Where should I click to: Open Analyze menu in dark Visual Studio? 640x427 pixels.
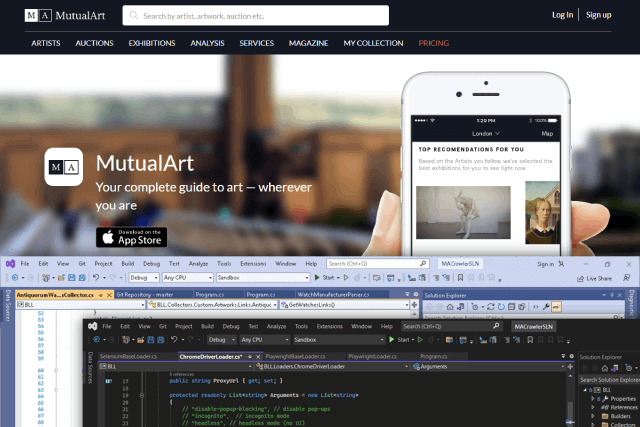[x=276, y=327]
